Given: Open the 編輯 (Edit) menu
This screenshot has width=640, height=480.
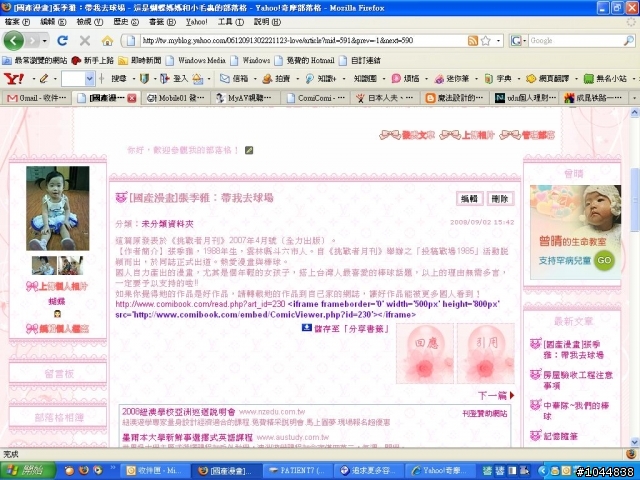Looking at the screenshot, I should click(53, 22).
